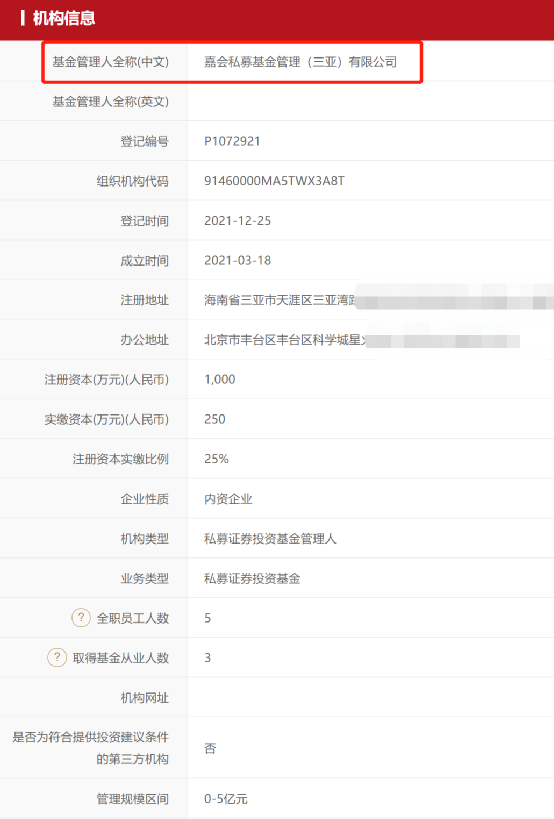Select the paid-in capital value 250
Viewport: 554px width, 819px height.
point(215,419)
